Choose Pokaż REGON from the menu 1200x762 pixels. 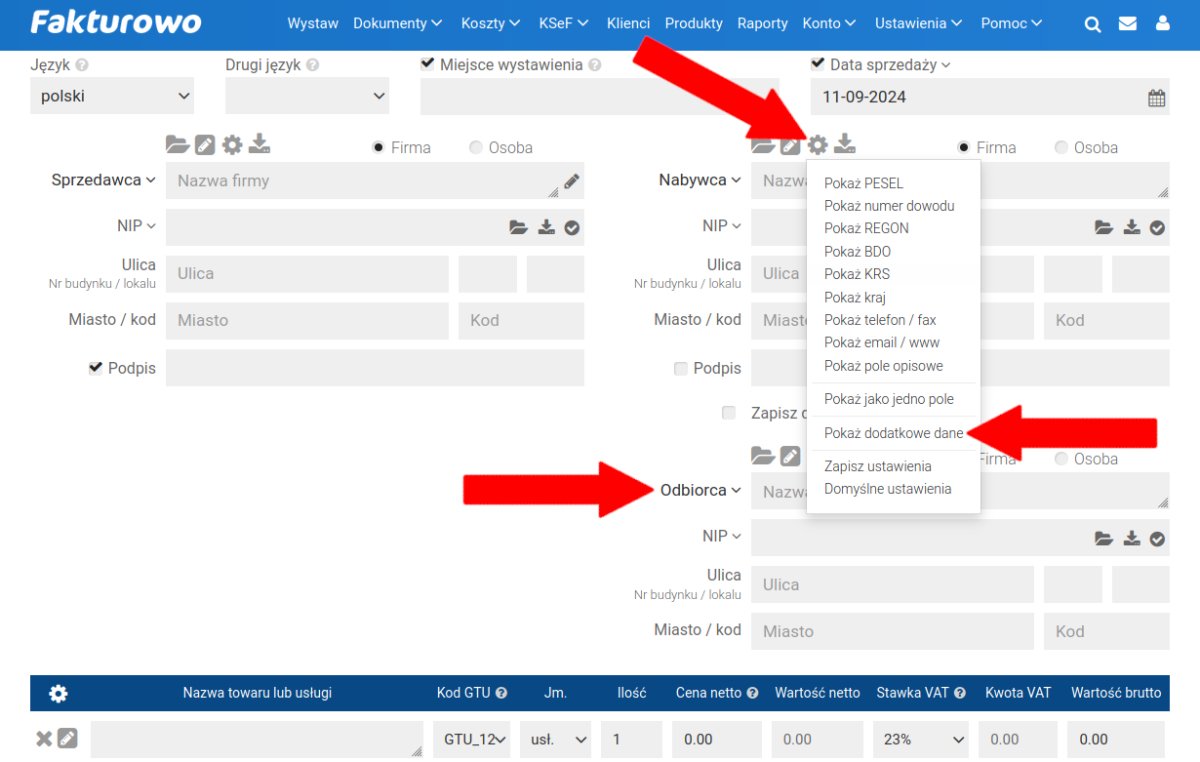pyautogui.click(x=866, y=228)
